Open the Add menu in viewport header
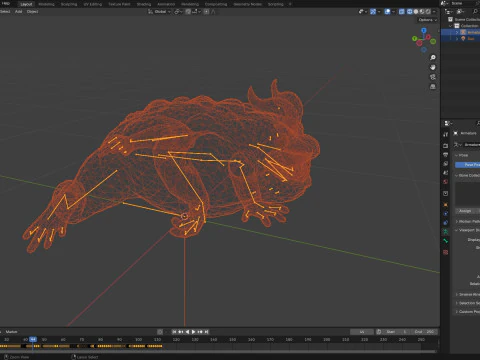Image resolution: width=480 pixels, height=360 pixels. [x=18, y=12]
